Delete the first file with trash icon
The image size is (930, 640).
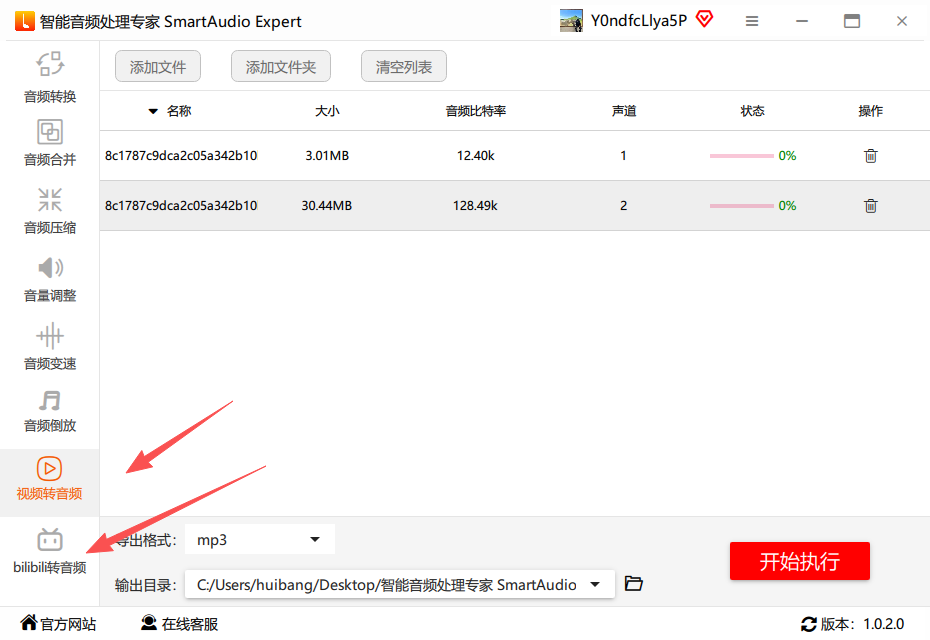[x=870, y=156]
